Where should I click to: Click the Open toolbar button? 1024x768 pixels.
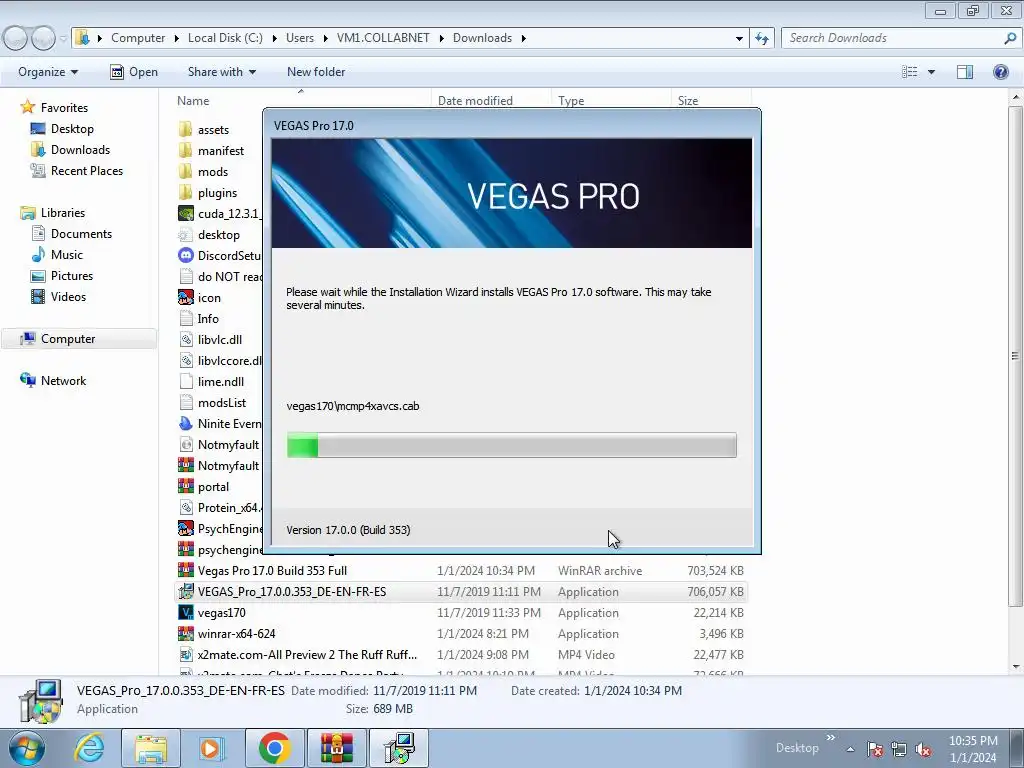point(134,72)
